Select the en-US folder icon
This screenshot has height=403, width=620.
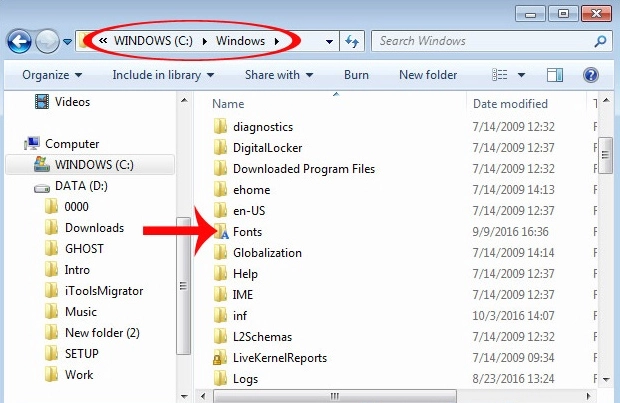click(220, 210)
